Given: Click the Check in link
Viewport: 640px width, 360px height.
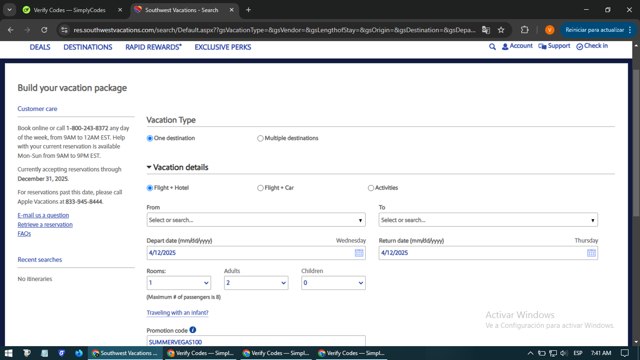Looking at the screenshot, I should 592,46.
